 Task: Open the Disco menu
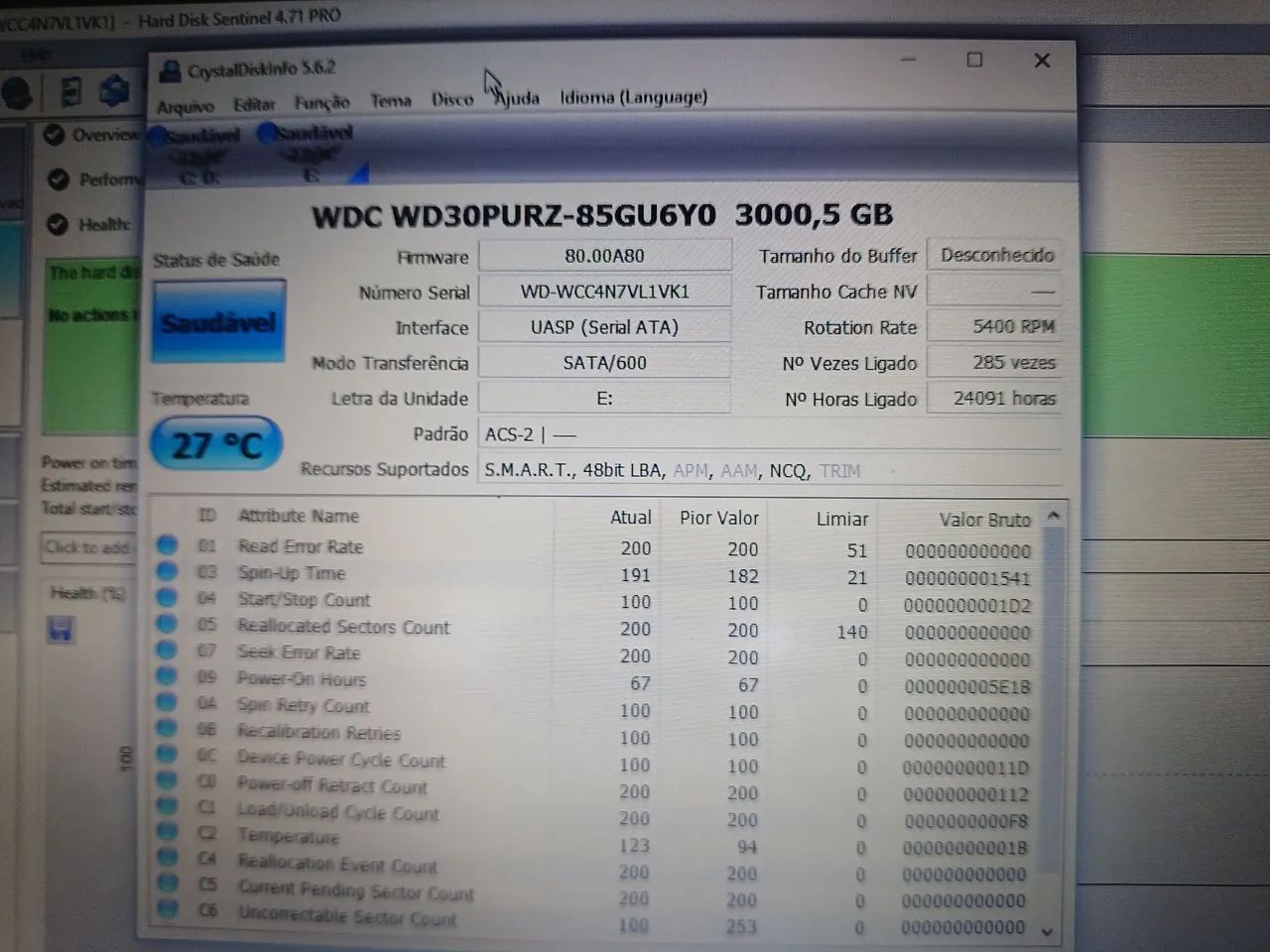[x=452, y=99]
